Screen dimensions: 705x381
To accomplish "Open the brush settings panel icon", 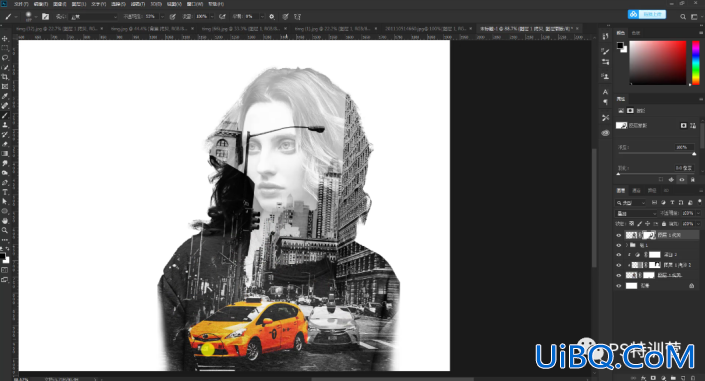I will click(45, 17).
